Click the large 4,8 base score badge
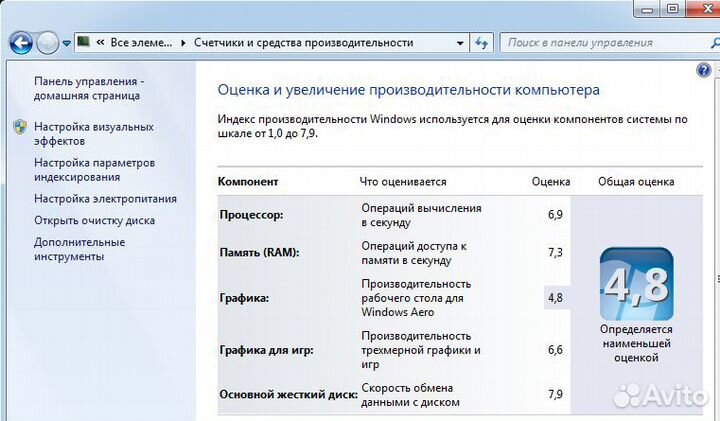Screen dimensions: 720x421 pos(636,284)
